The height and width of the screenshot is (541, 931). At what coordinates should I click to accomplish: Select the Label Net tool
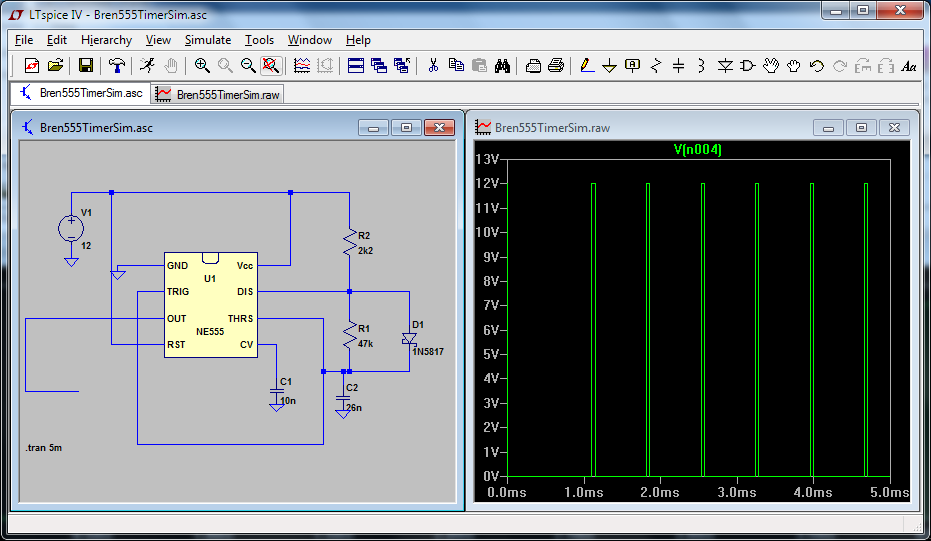(x=632, y=65)
